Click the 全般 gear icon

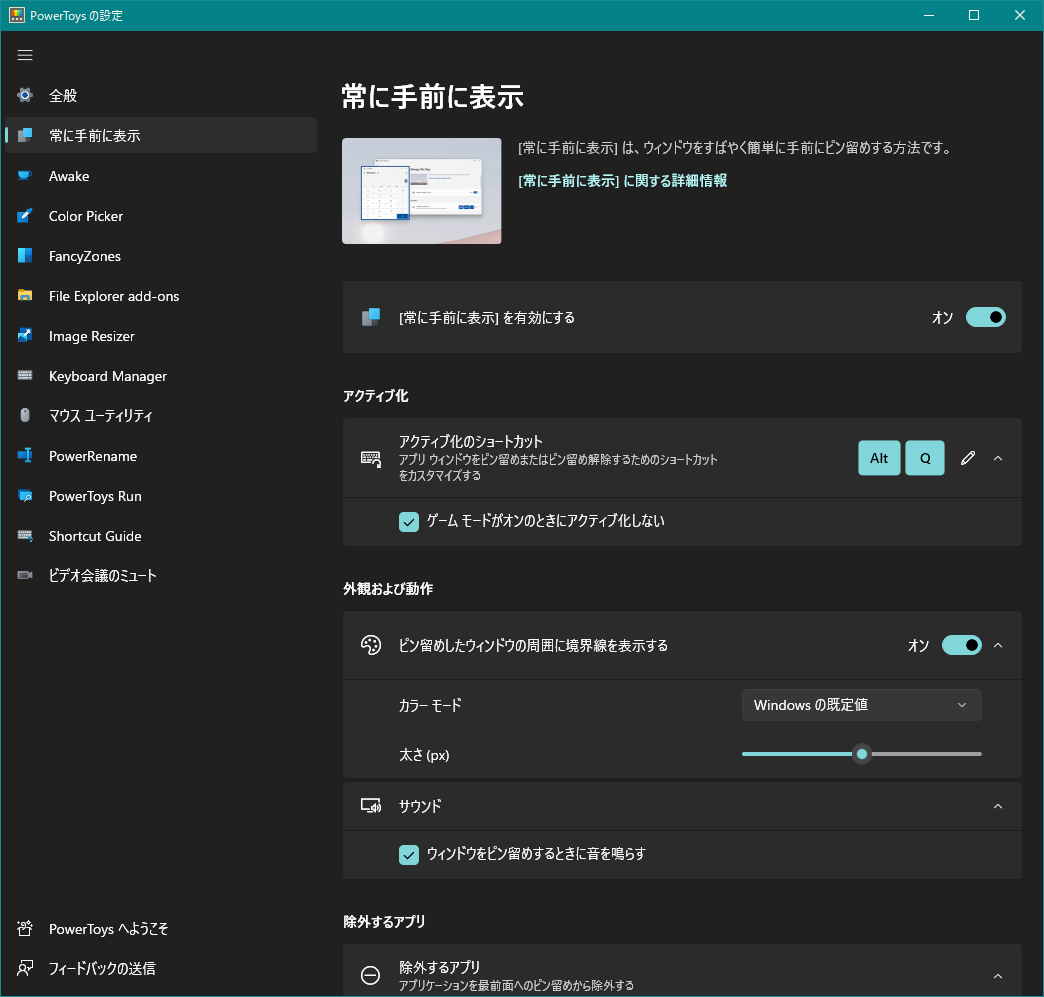(25, 95)
